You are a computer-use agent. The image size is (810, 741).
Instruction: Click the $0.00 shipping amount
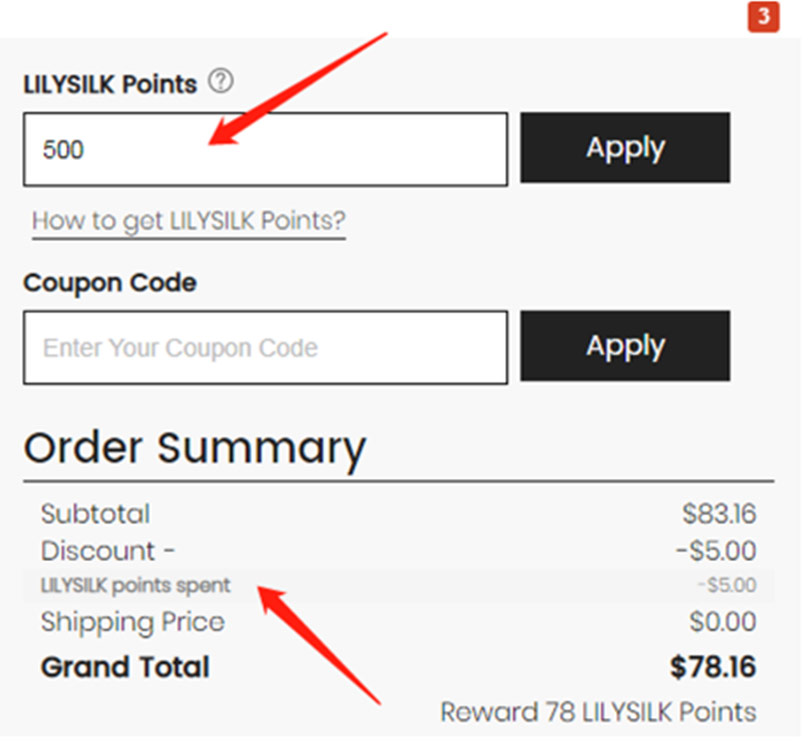[723, 622]
